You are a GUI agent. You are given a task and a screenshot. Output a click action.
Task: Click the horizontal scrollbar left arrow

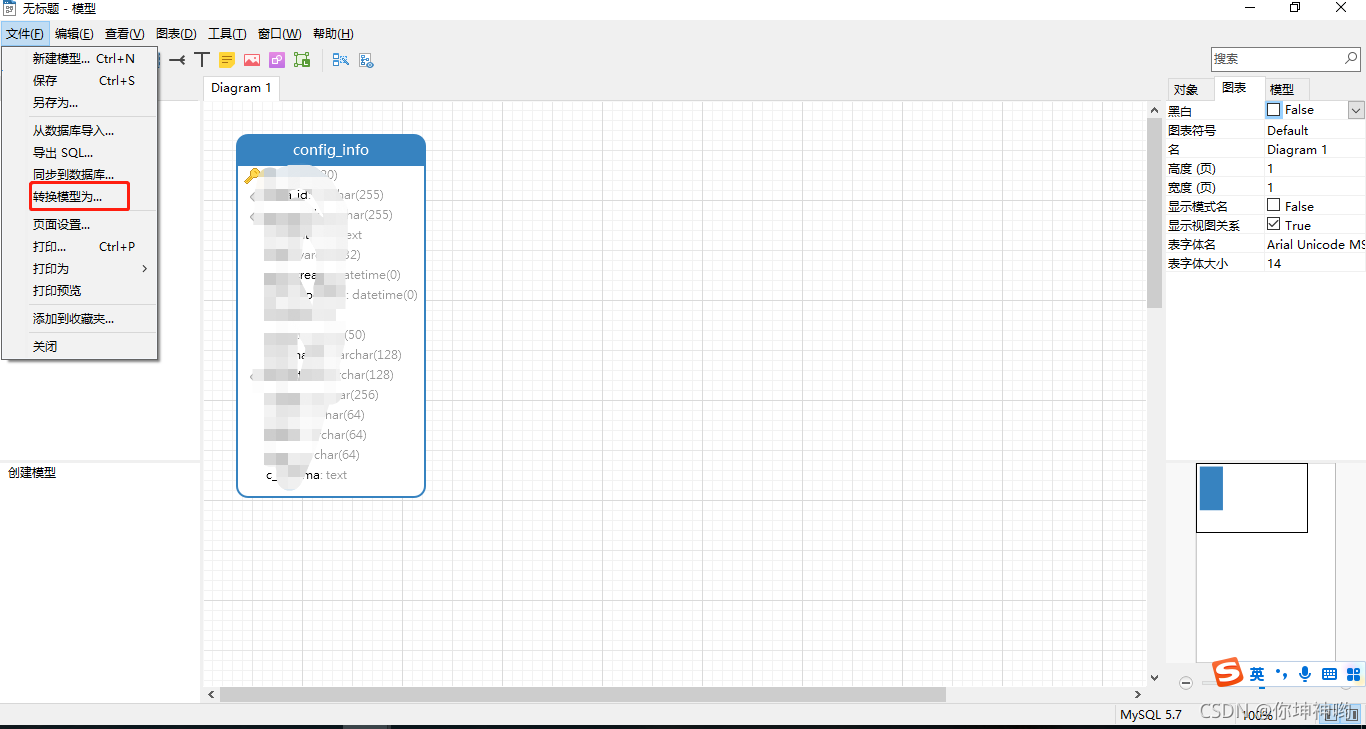(x=211, y=694)
